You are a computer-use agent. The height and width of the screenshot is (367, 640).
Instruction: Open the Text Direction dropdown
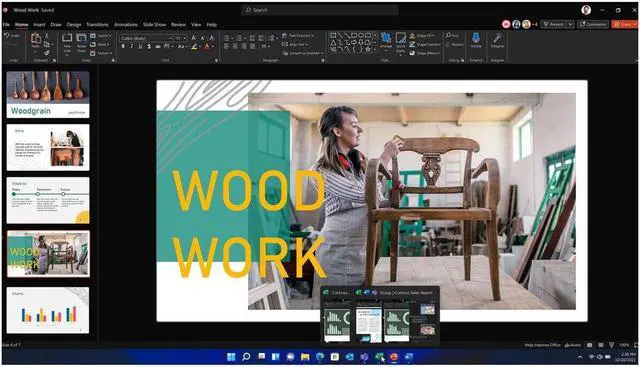point(298,36)
